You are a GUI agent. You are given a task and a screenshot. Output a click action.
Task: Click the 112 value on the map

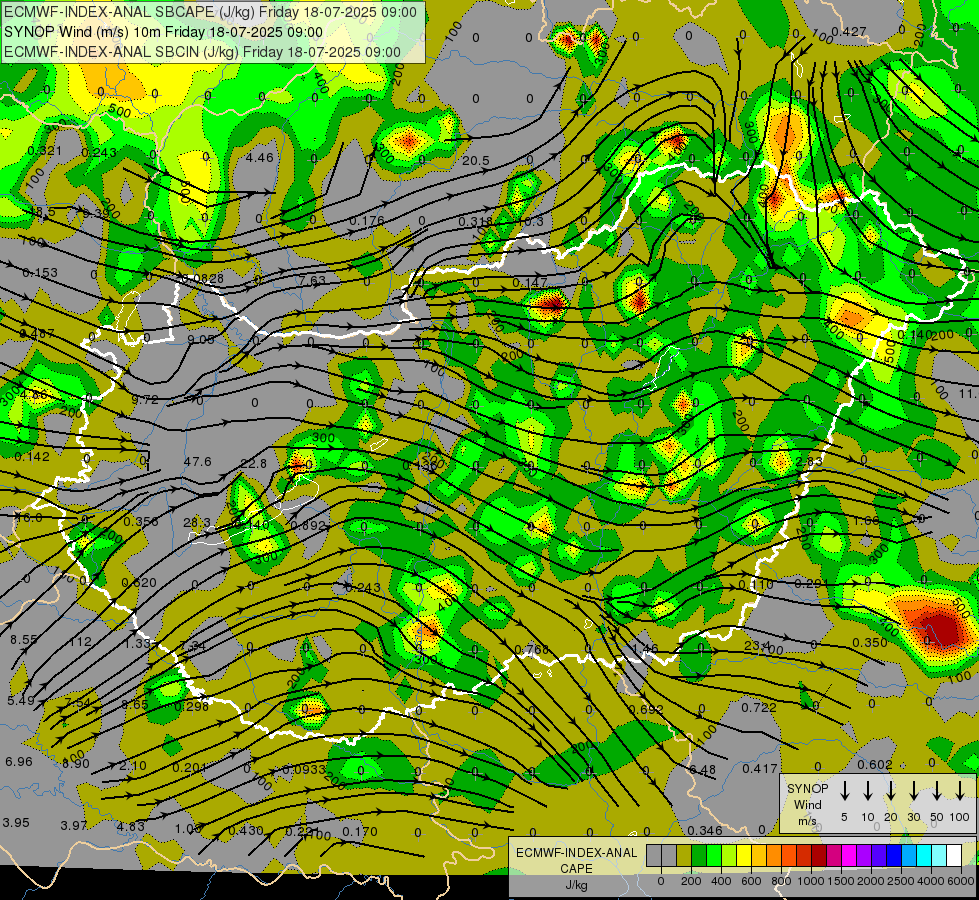pos(81,641)
